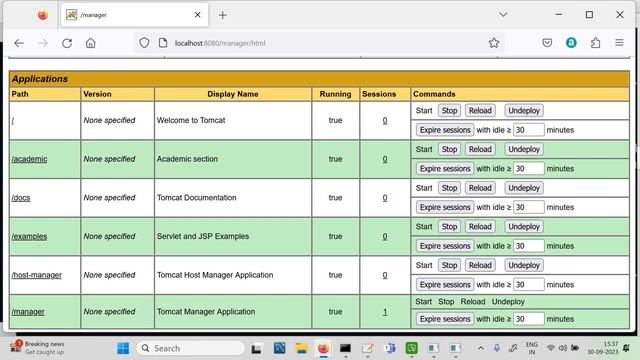Close the /manager tab

198,15
